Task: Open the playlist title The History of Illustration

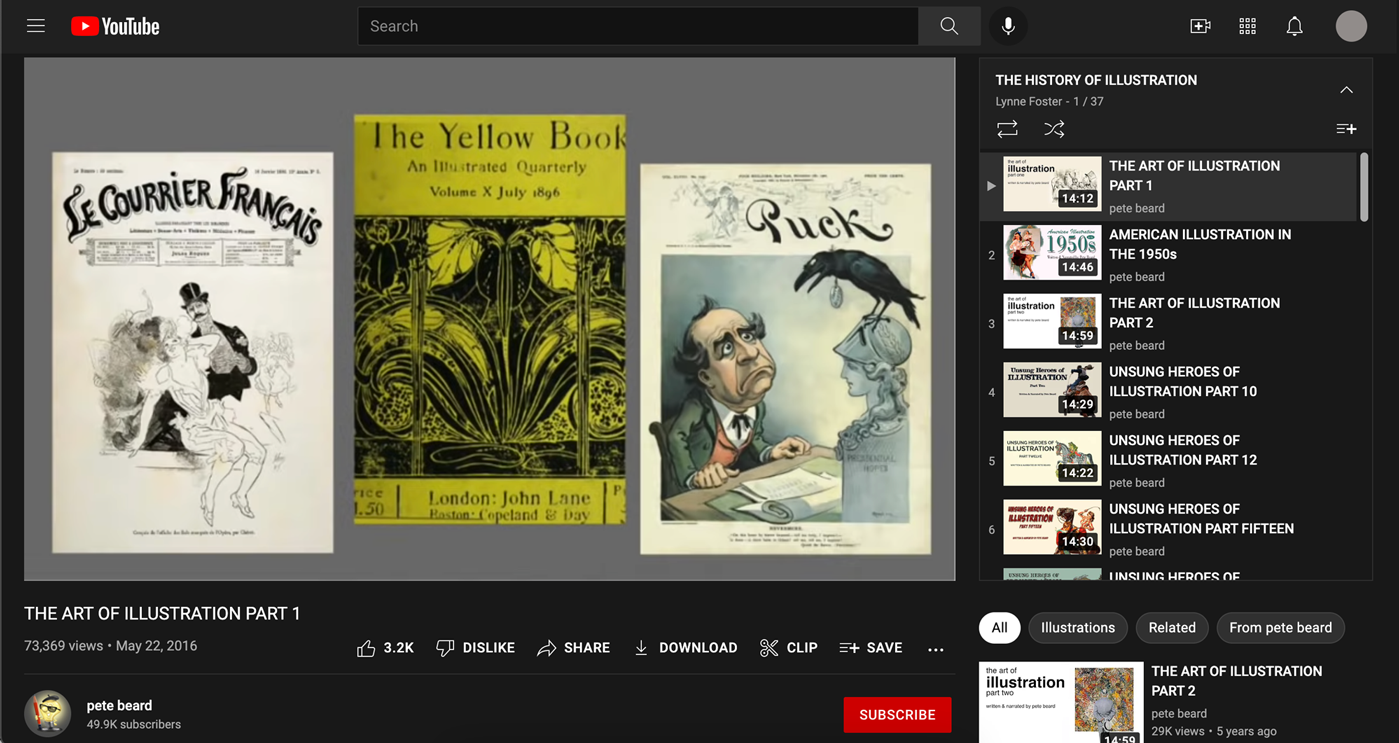Action: (x=1096, y=80)
